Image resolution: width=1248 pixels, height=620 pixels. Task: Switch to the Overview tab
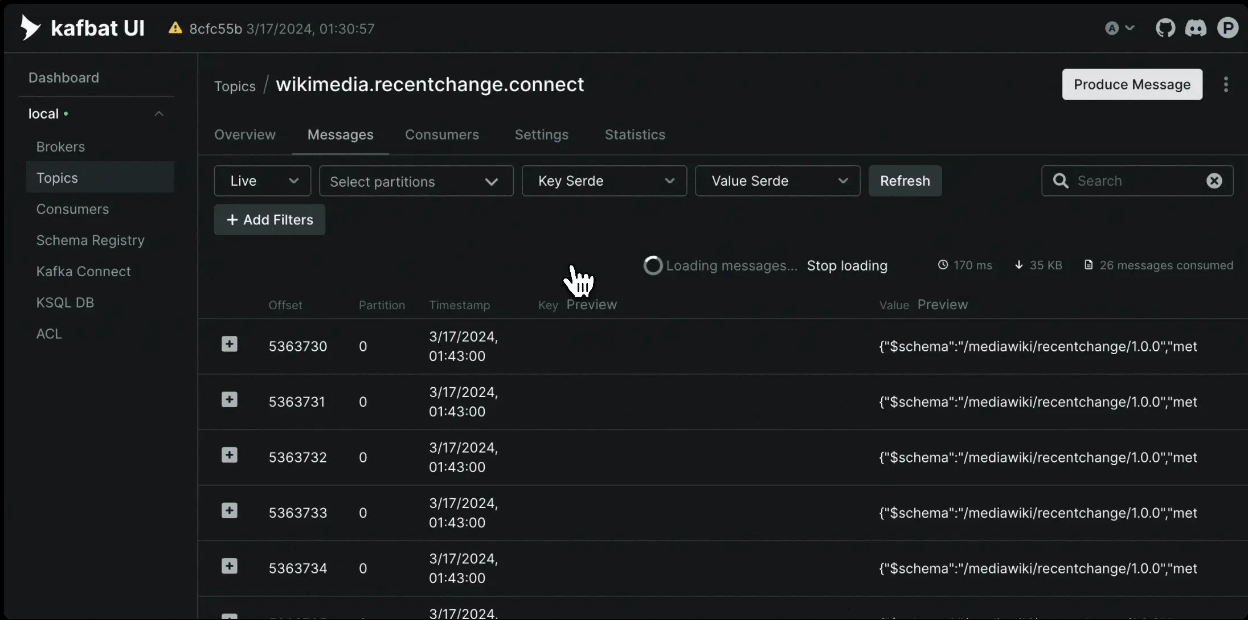245,134
